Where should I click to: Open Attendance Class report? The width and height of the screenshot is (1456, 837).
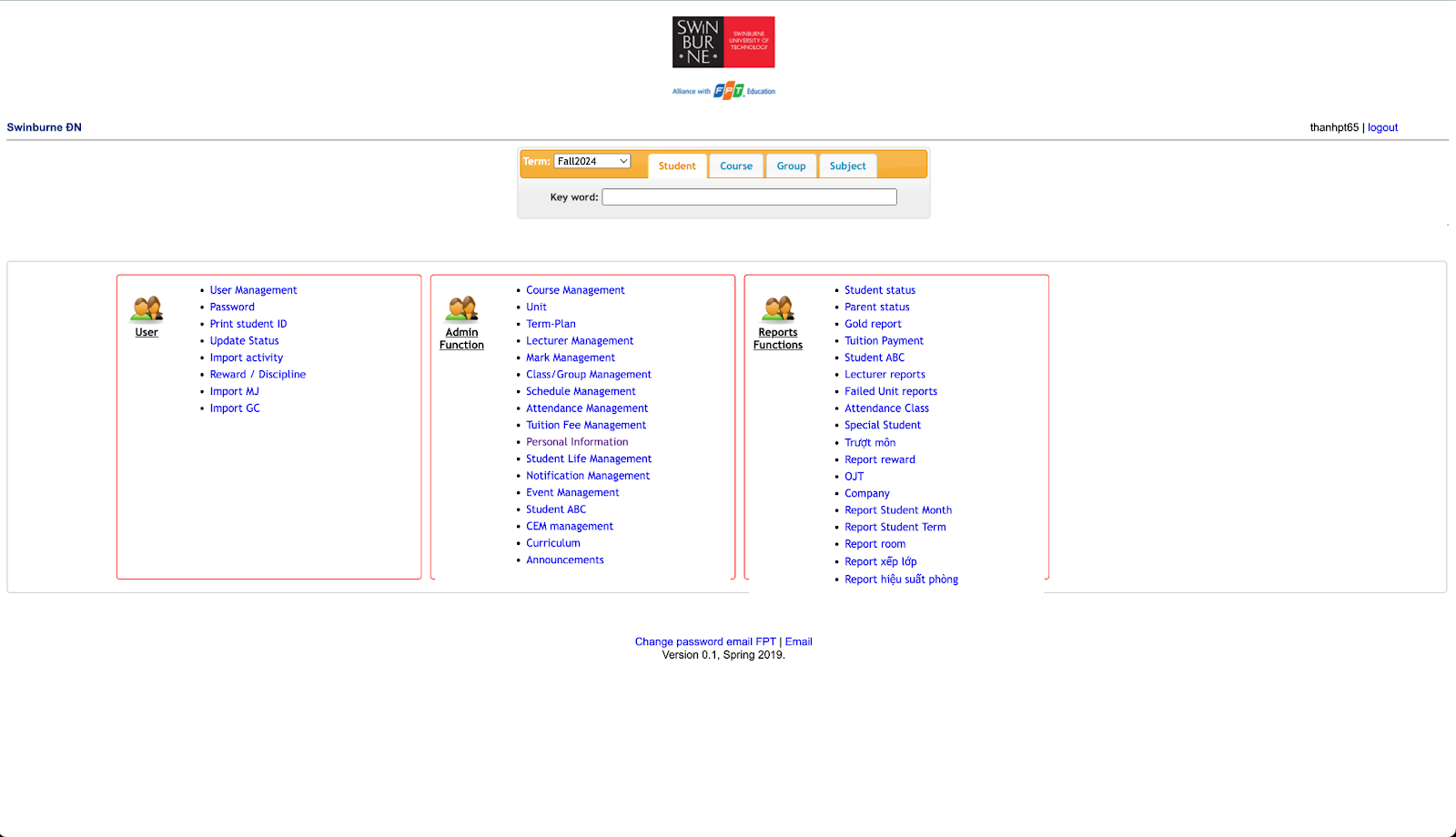(886, 408)
